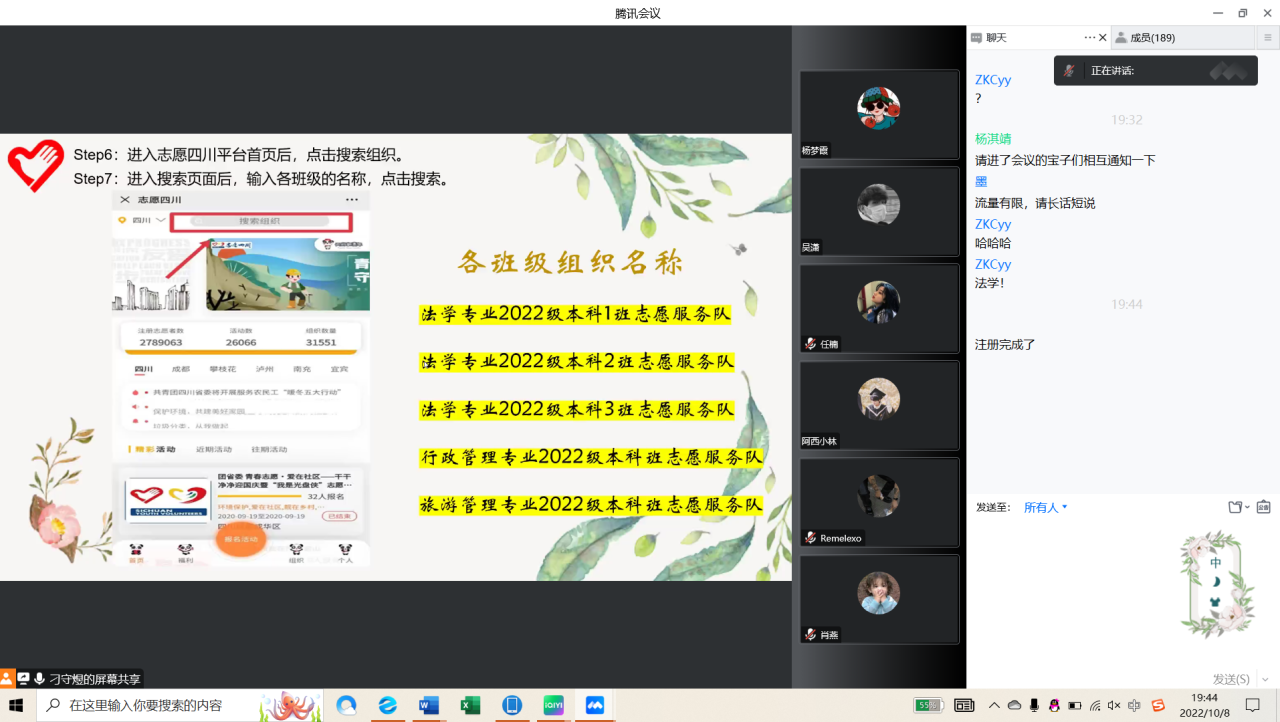
Task: Click sender name ZKCyy in chat
Action: click(993, 80)
